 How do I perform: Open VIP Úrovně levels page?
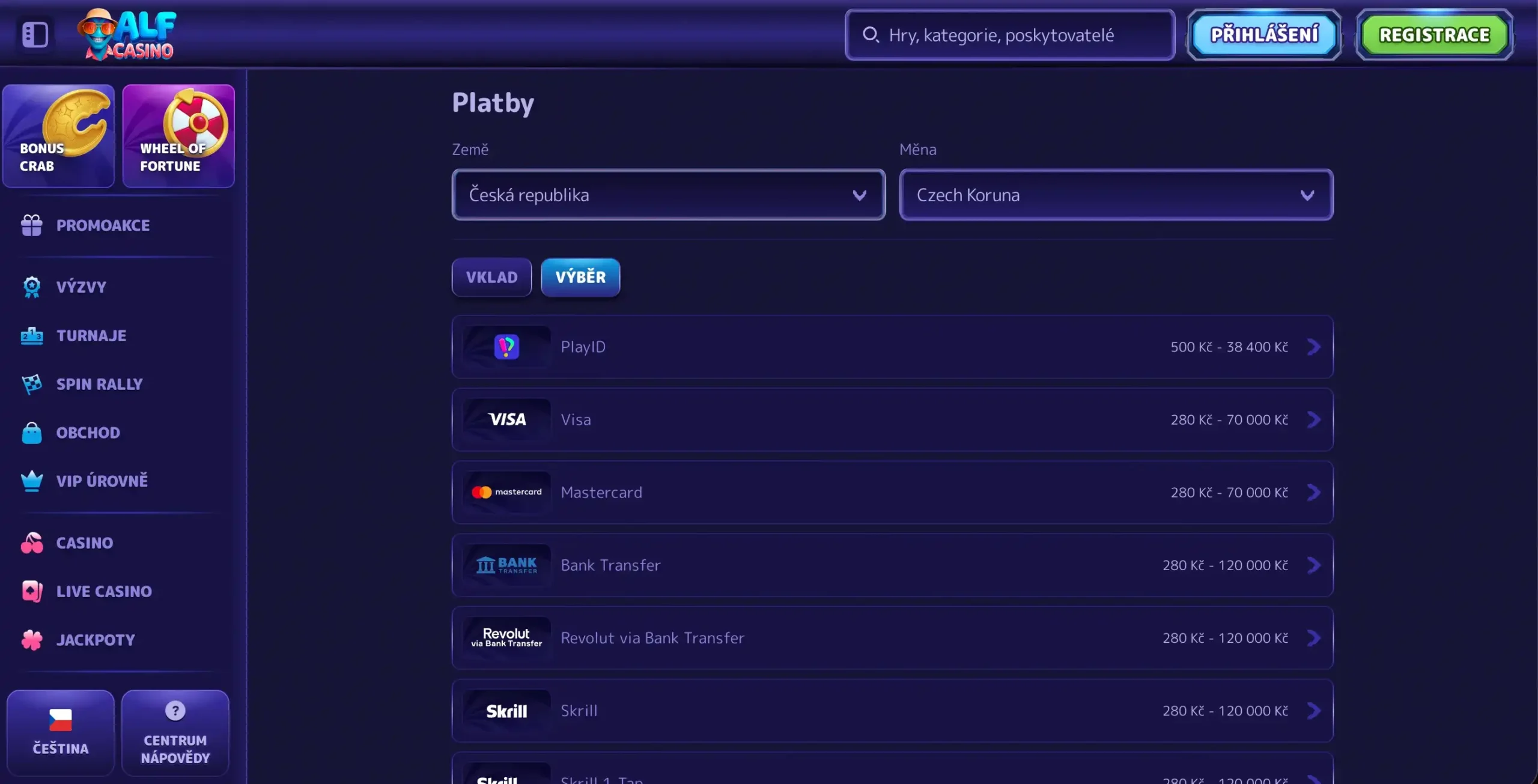coord(102,481)
